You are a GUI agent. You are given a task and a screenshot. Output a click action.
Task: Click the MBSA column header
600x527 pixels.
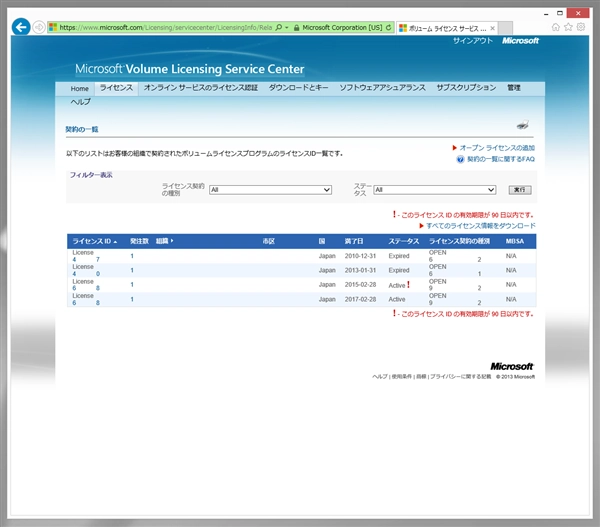coord(515,241)
